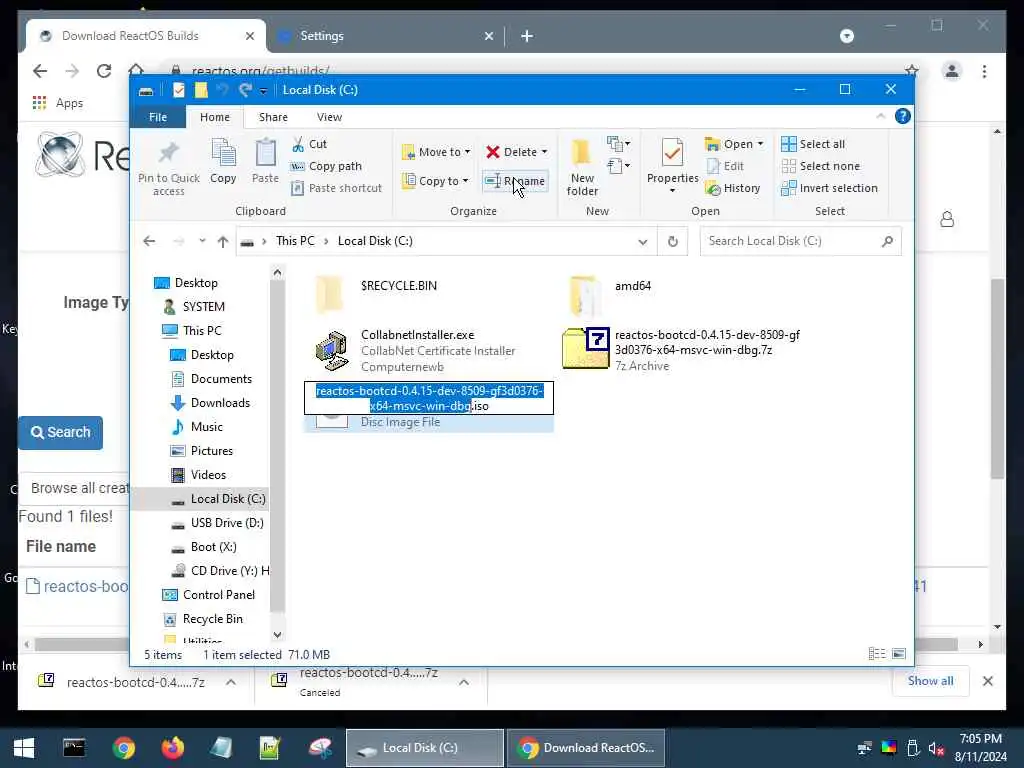1024x768 pixels.
Task: Click History in Open group
Action: 733,188
